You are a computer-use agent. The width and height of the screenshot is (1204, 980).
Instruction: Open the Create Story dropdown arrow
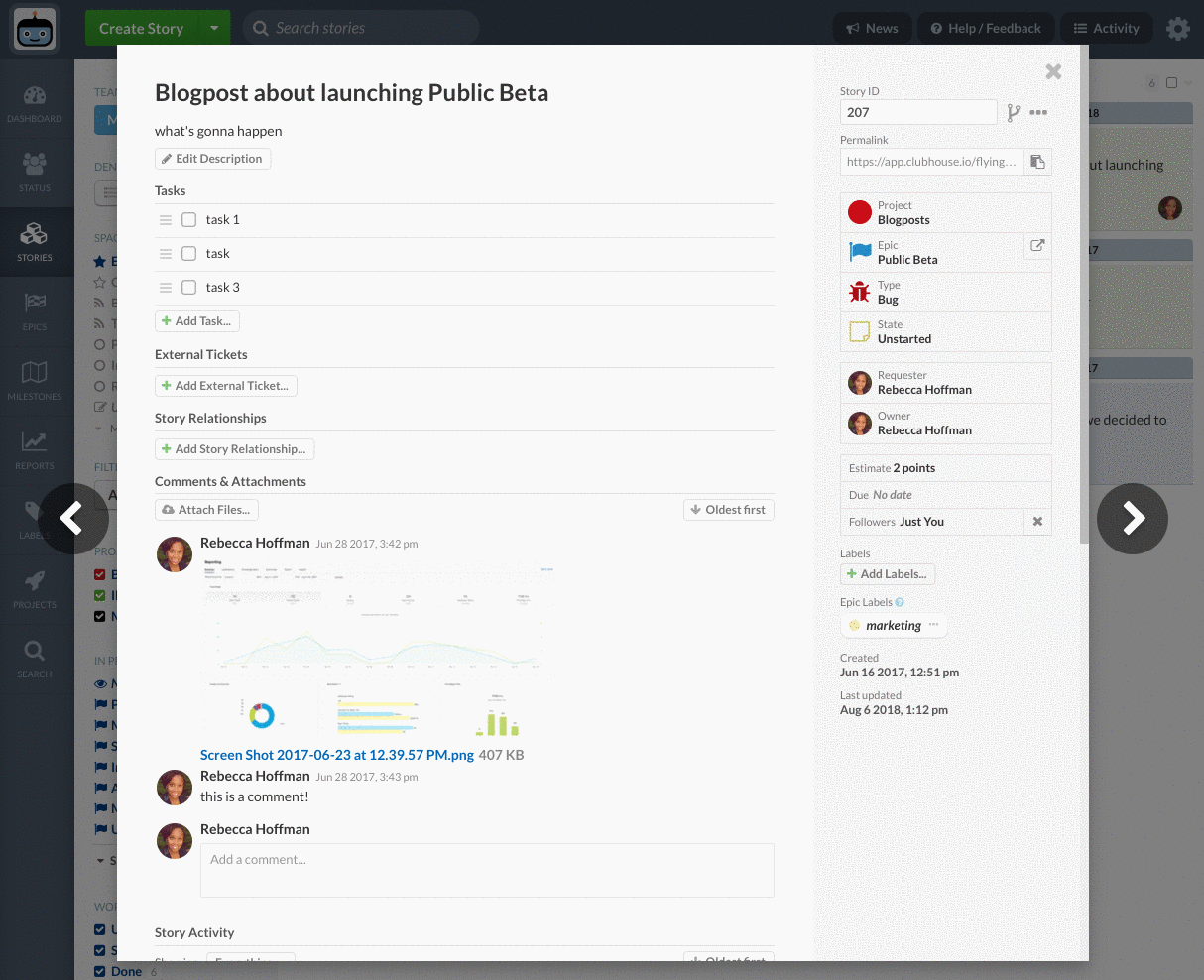[x=214, y=29]
